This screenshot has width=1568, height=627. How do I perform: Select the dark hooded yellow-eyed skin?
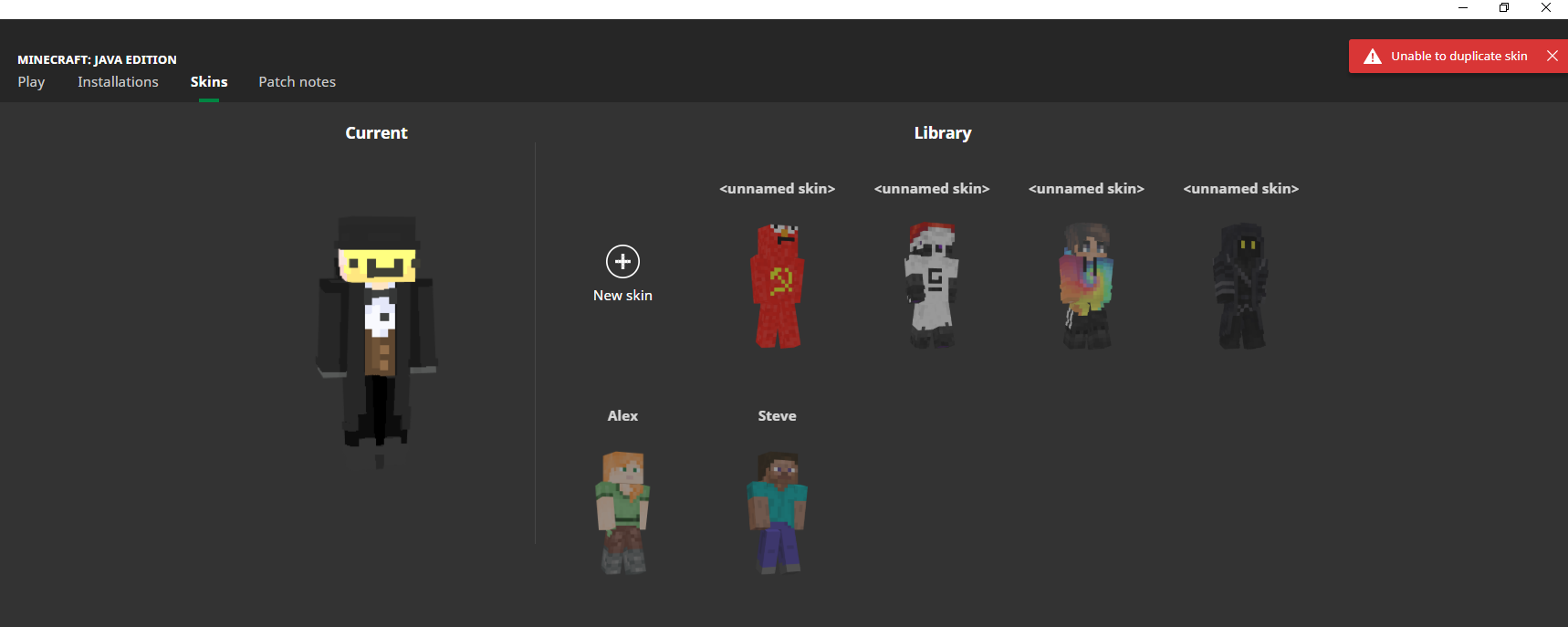point(1240,286)
